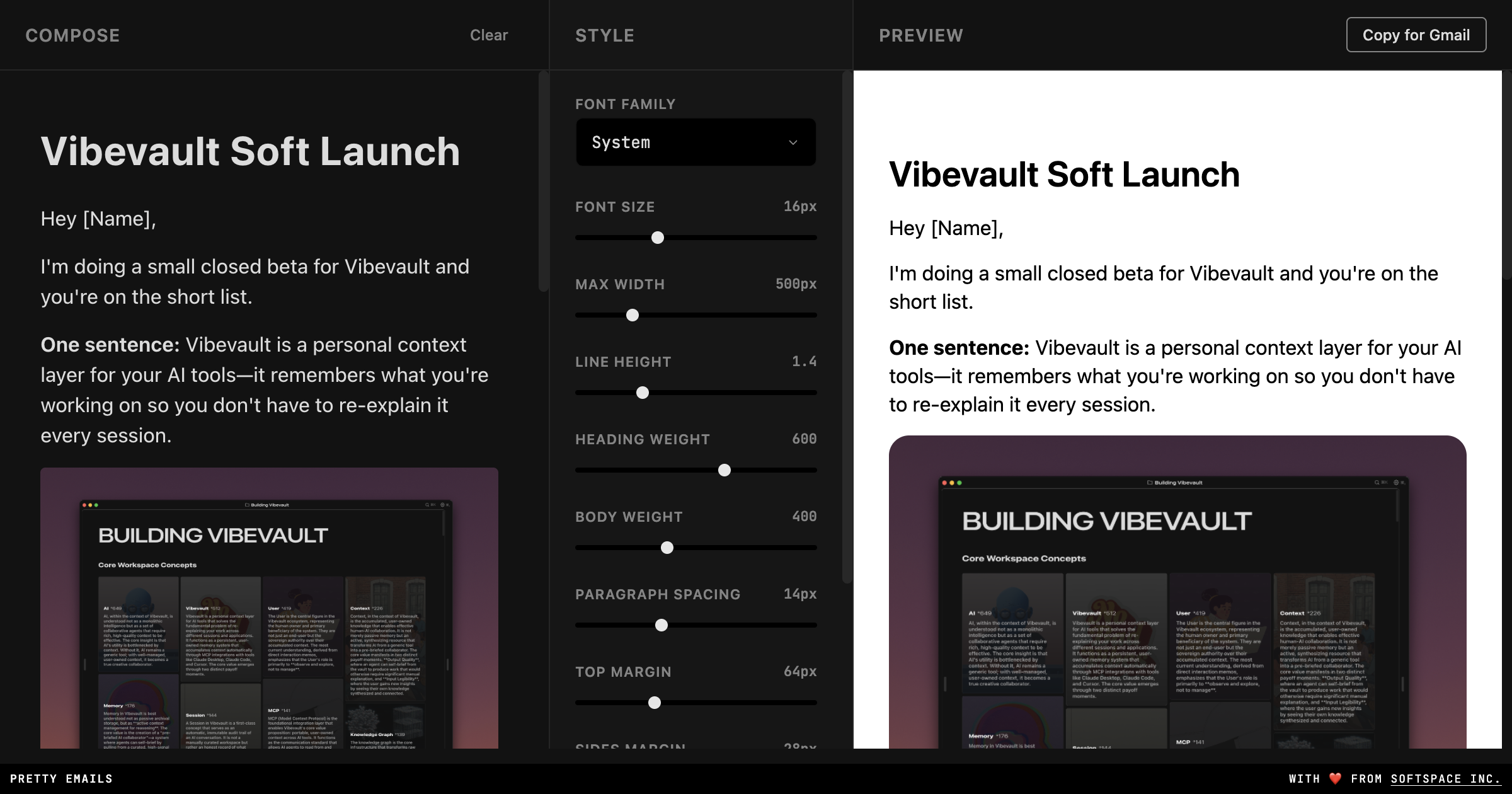Screen dimensions: 1512x794
Task: Click the Font Size slider handle
Action: [657, 238]
